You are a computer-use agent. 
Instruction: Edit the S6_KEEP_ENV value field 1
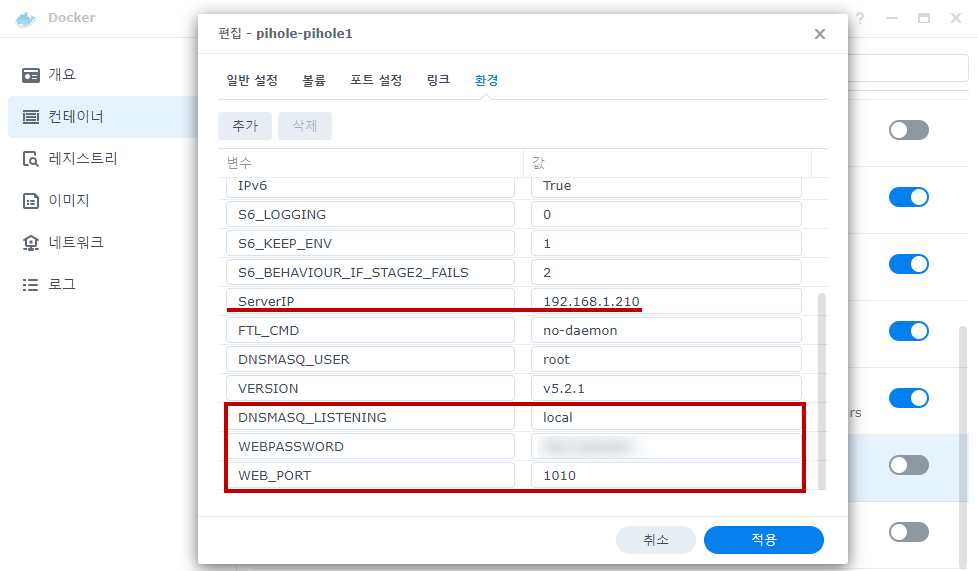(666, 243)
